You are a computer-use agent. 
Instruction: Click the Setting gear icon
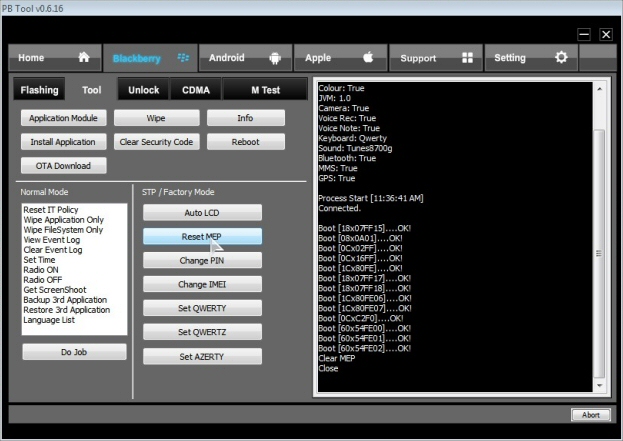click(561, 58)
